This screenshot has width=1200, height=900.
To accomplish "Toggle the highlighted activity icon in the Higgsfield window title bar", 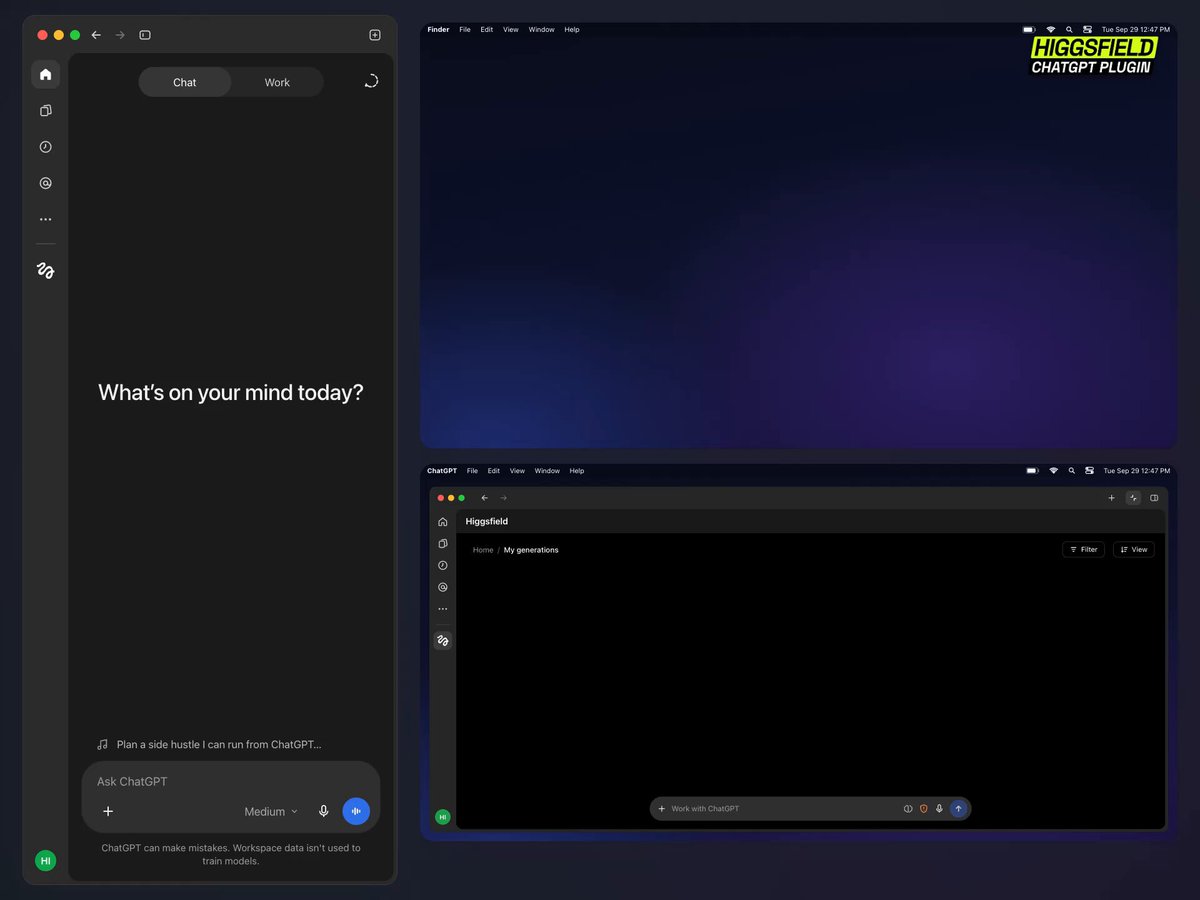I will (1133, 498).
